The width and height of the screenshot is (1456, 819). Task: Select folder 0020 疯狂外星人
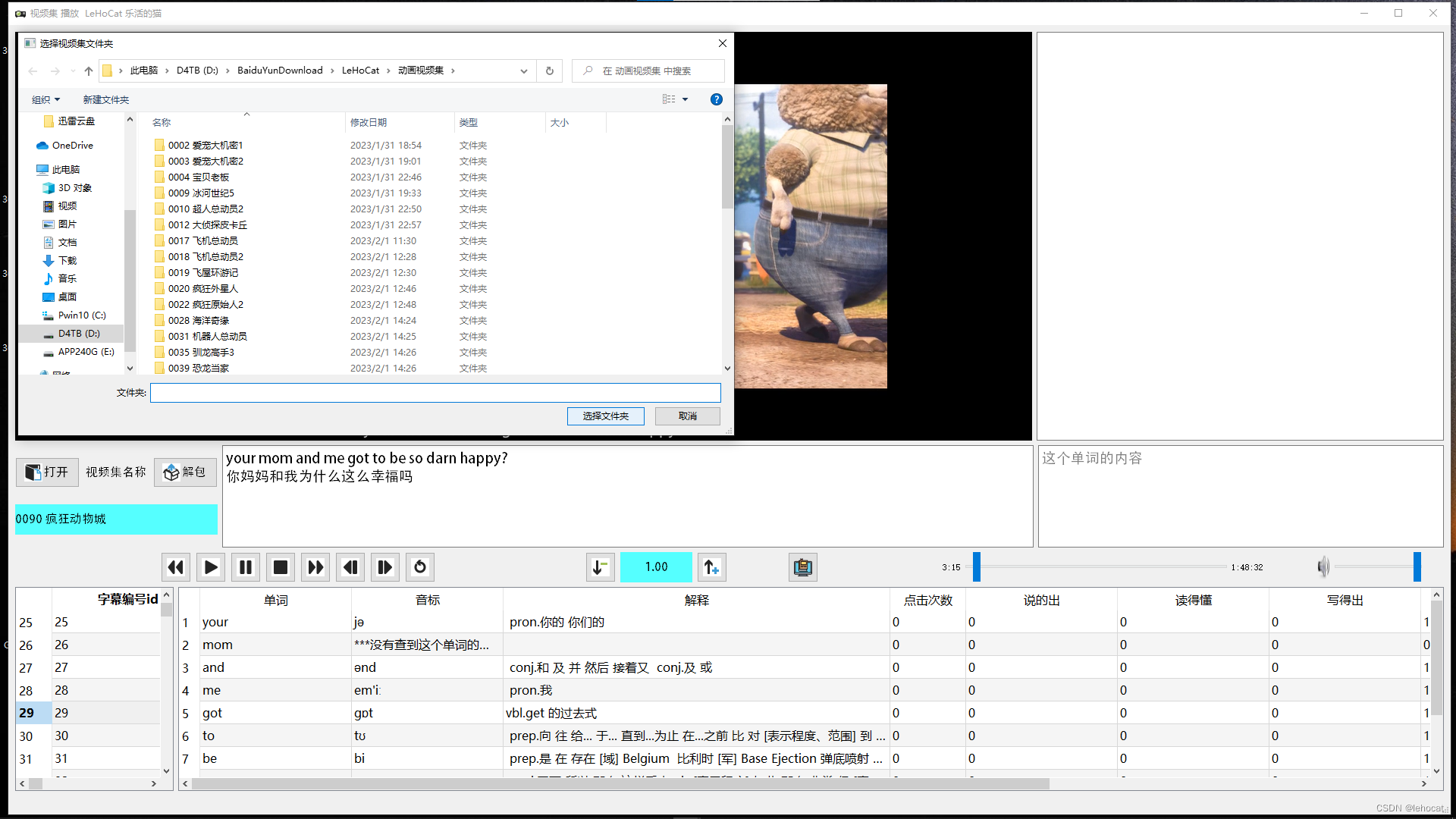click(203, 289)
